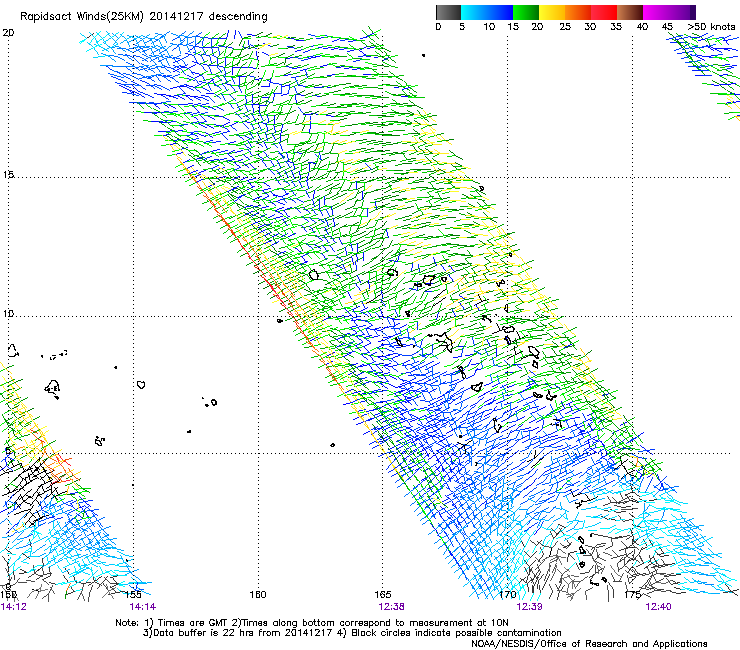The width and height of the screenshot is (740, 650).
Task: Click the brown 35-40 knots legend swatch
Action: (x=630, y=12)
